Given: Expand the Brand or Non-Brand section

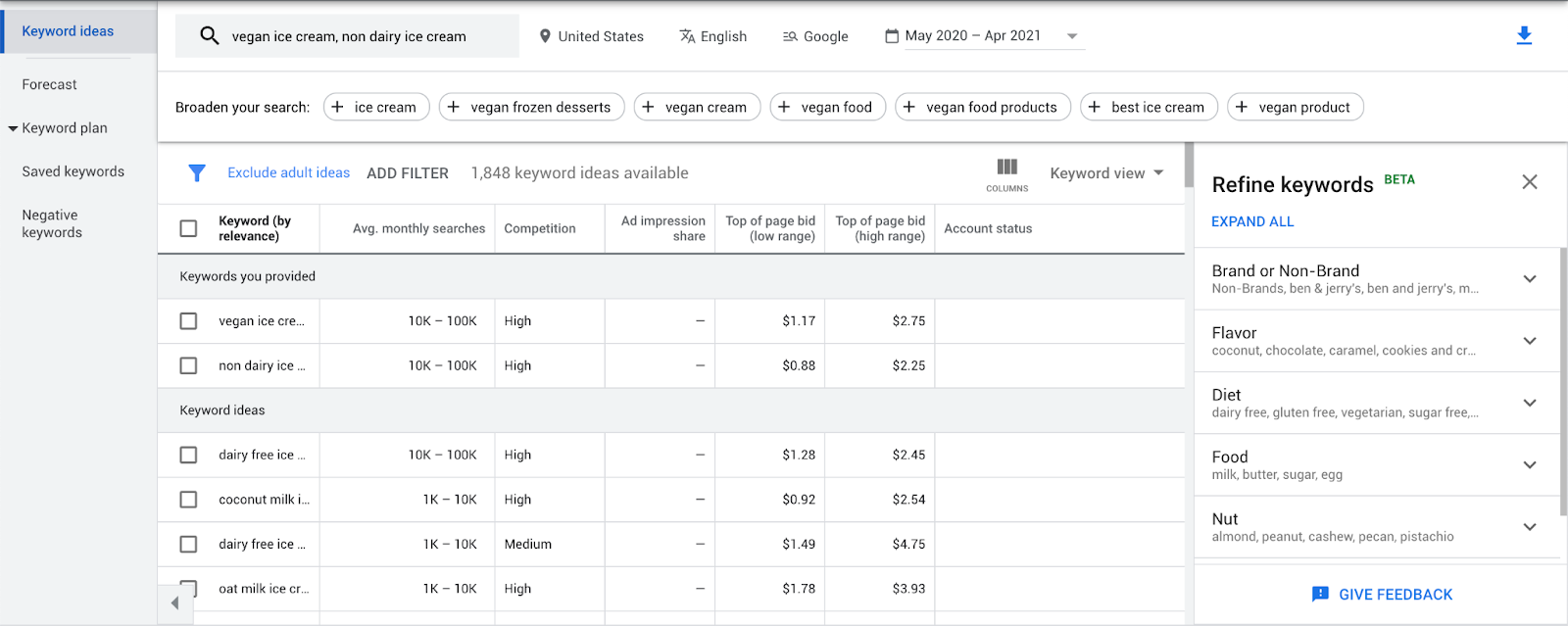Looking at the screenshot, I should [1530, 279].
